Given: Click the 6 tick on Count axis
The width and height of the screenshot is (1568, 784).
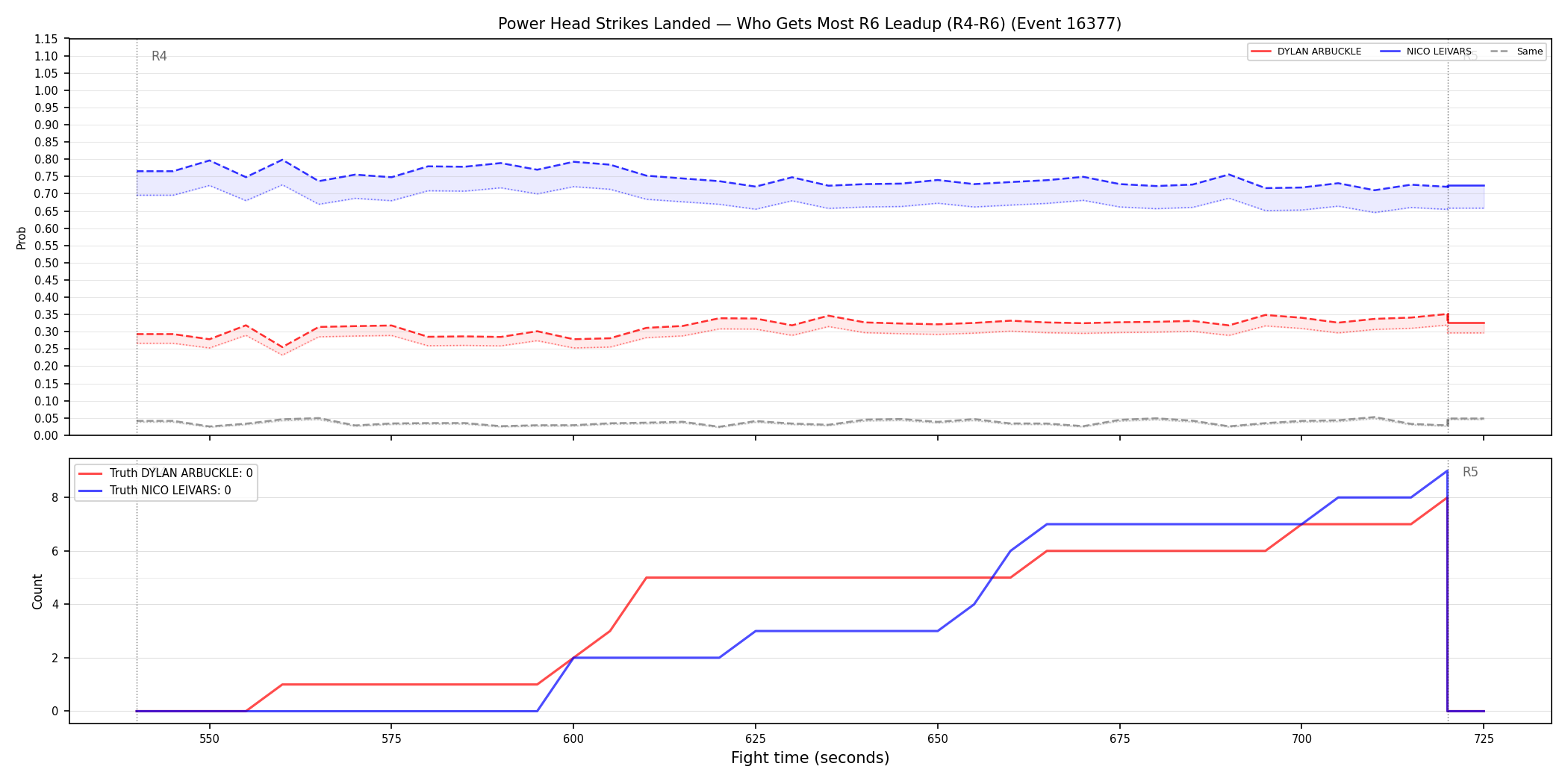Looking at the screenshot, I should 55,551.
